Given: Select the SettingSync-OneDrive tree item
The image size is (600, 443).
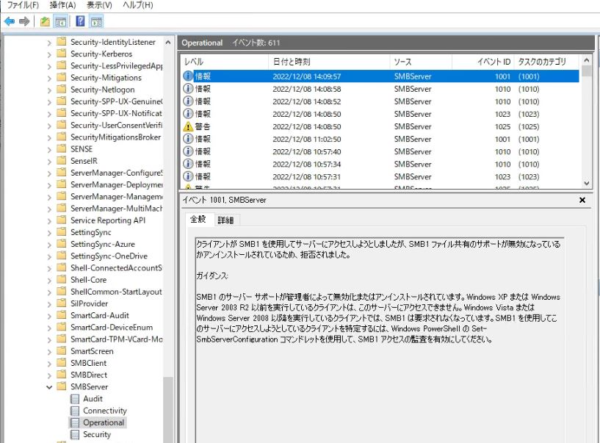Looking at the screenshot, I should (x=109, y=256).
